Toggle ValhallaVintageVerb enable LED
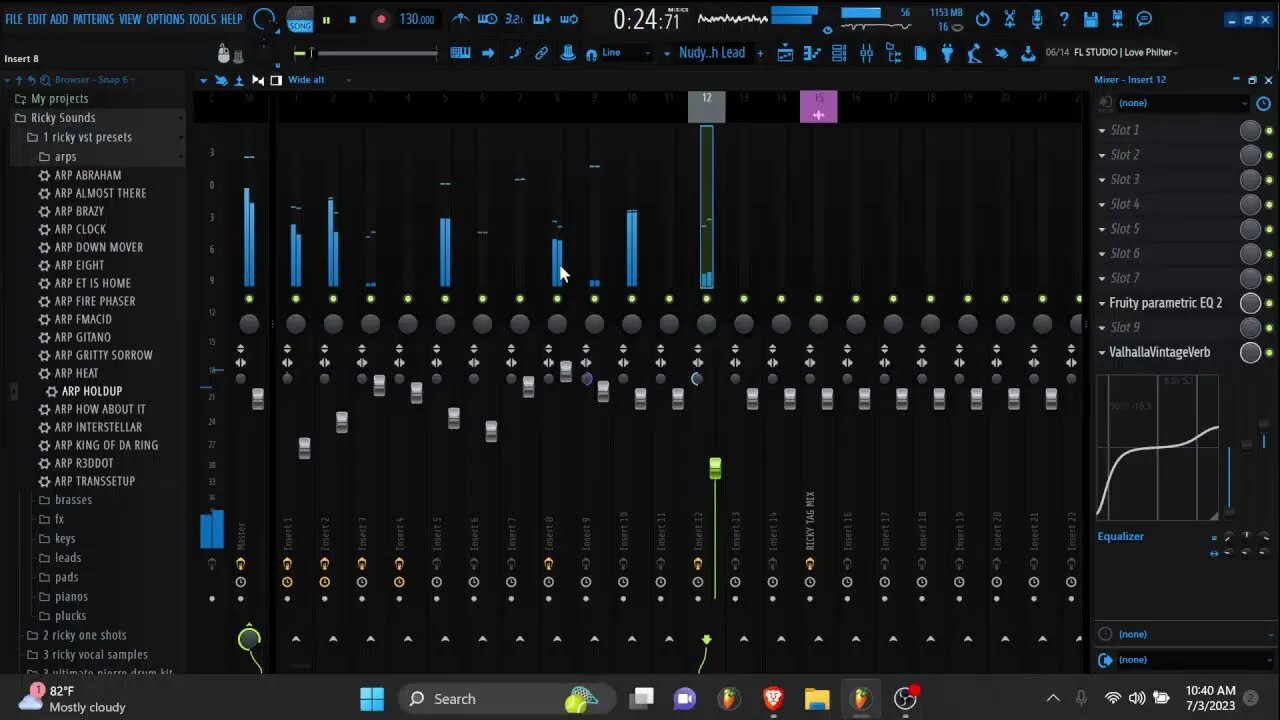Image resolution: width=1280 pixels, height=720 pixels. (1270, 354)
